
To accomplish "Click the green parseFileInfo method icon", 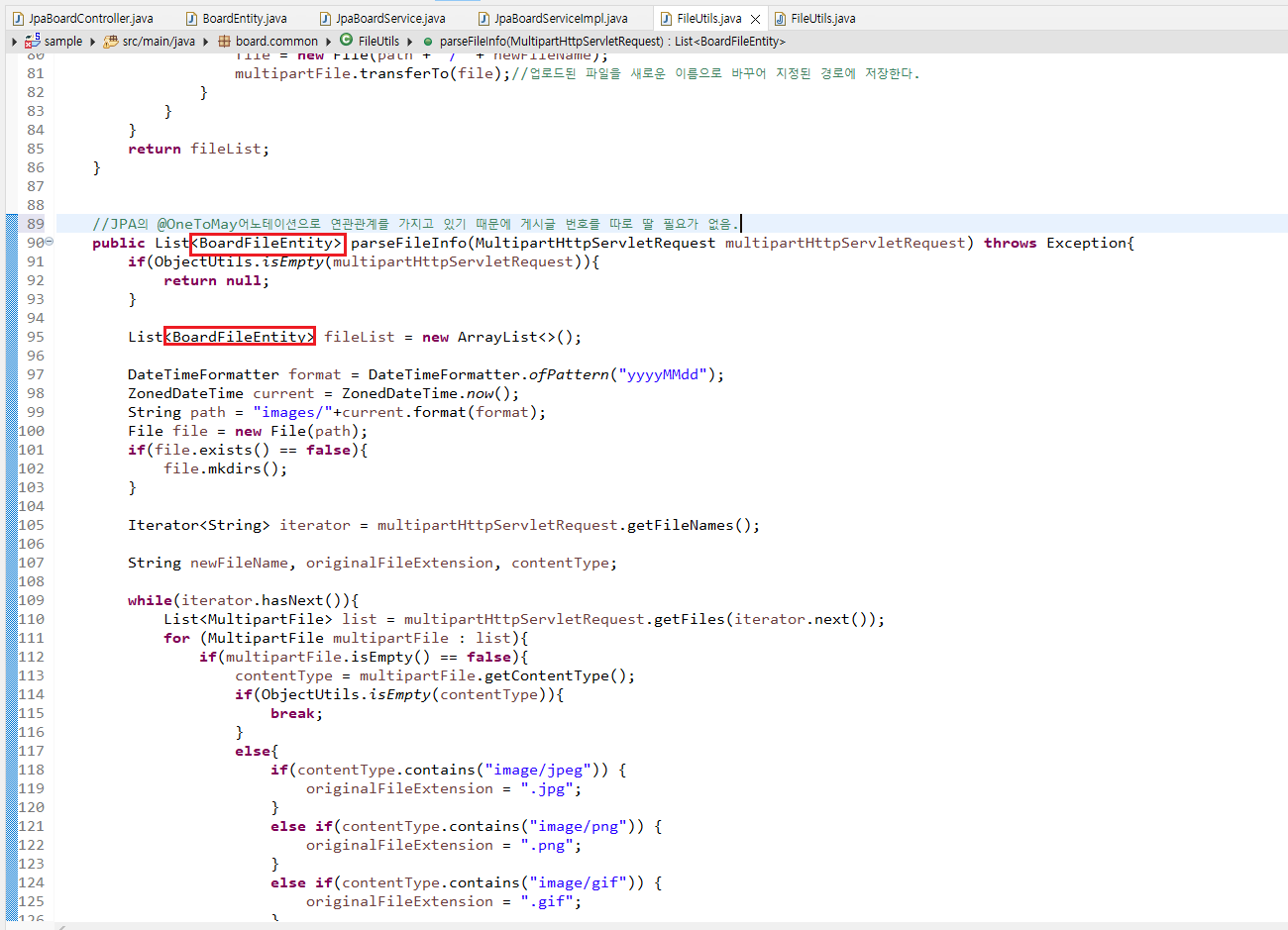I will (428, 42).
